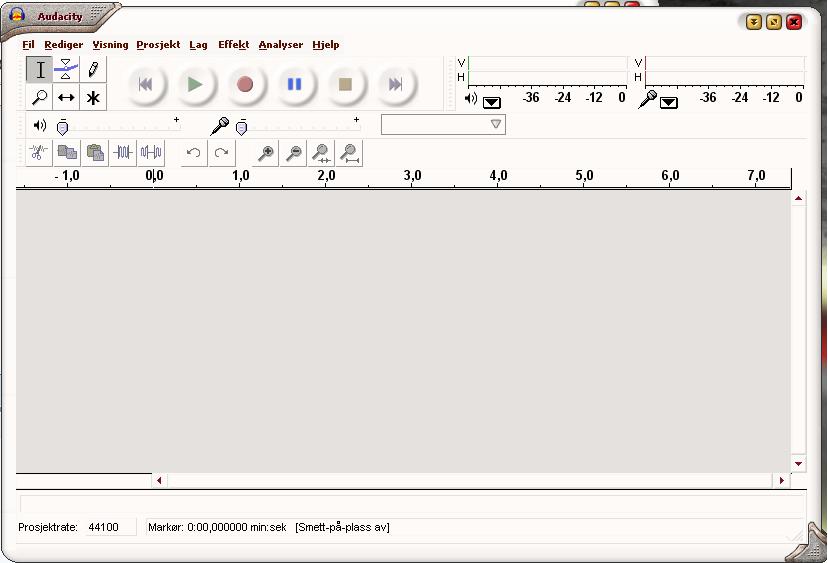Open the Prosjekt menu
Image resolution: width=828 pixels, height=563 pixels.
click(158, 45)
